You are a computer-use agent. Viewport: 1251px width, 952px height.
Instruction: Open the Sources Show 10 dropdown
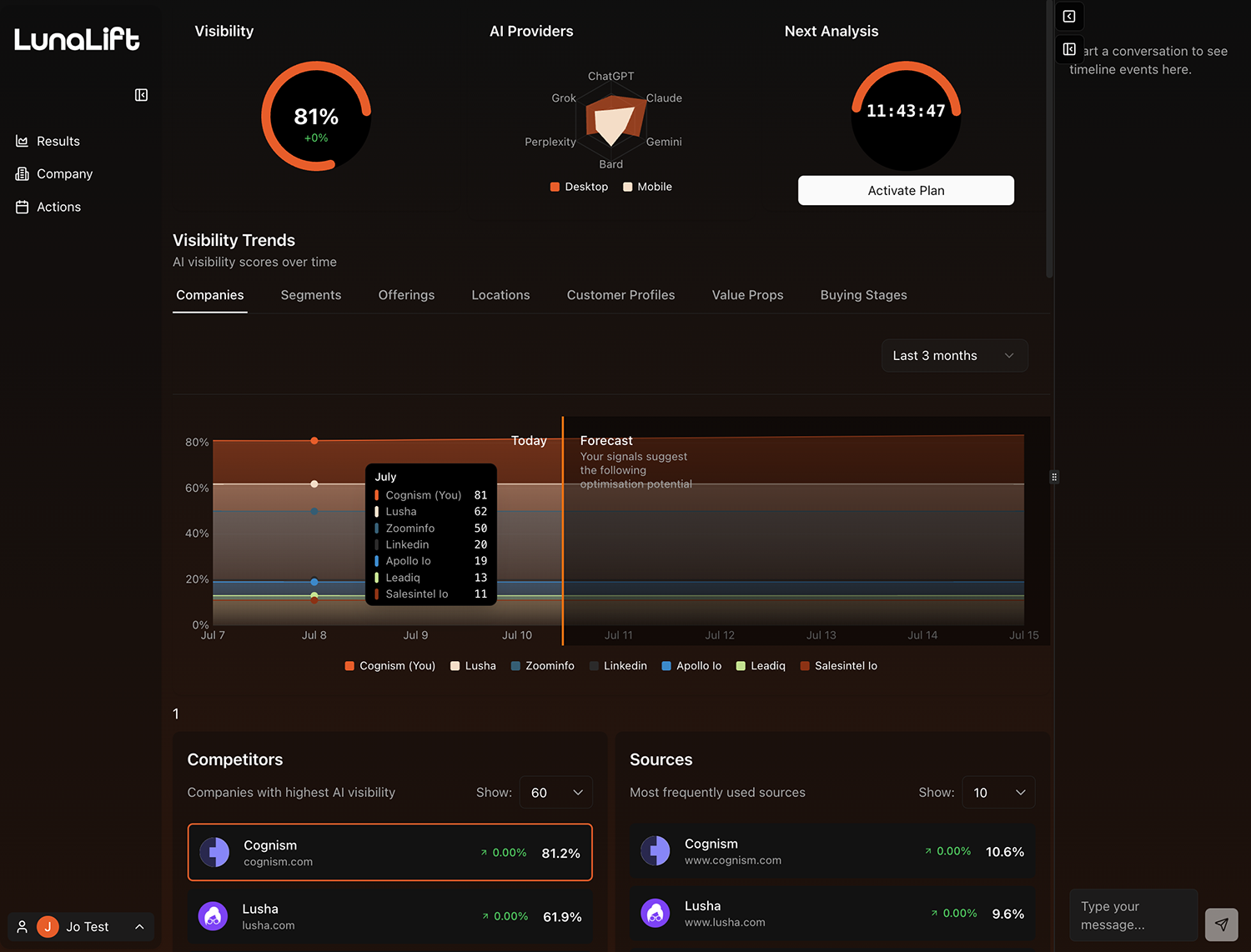[998, 793]
